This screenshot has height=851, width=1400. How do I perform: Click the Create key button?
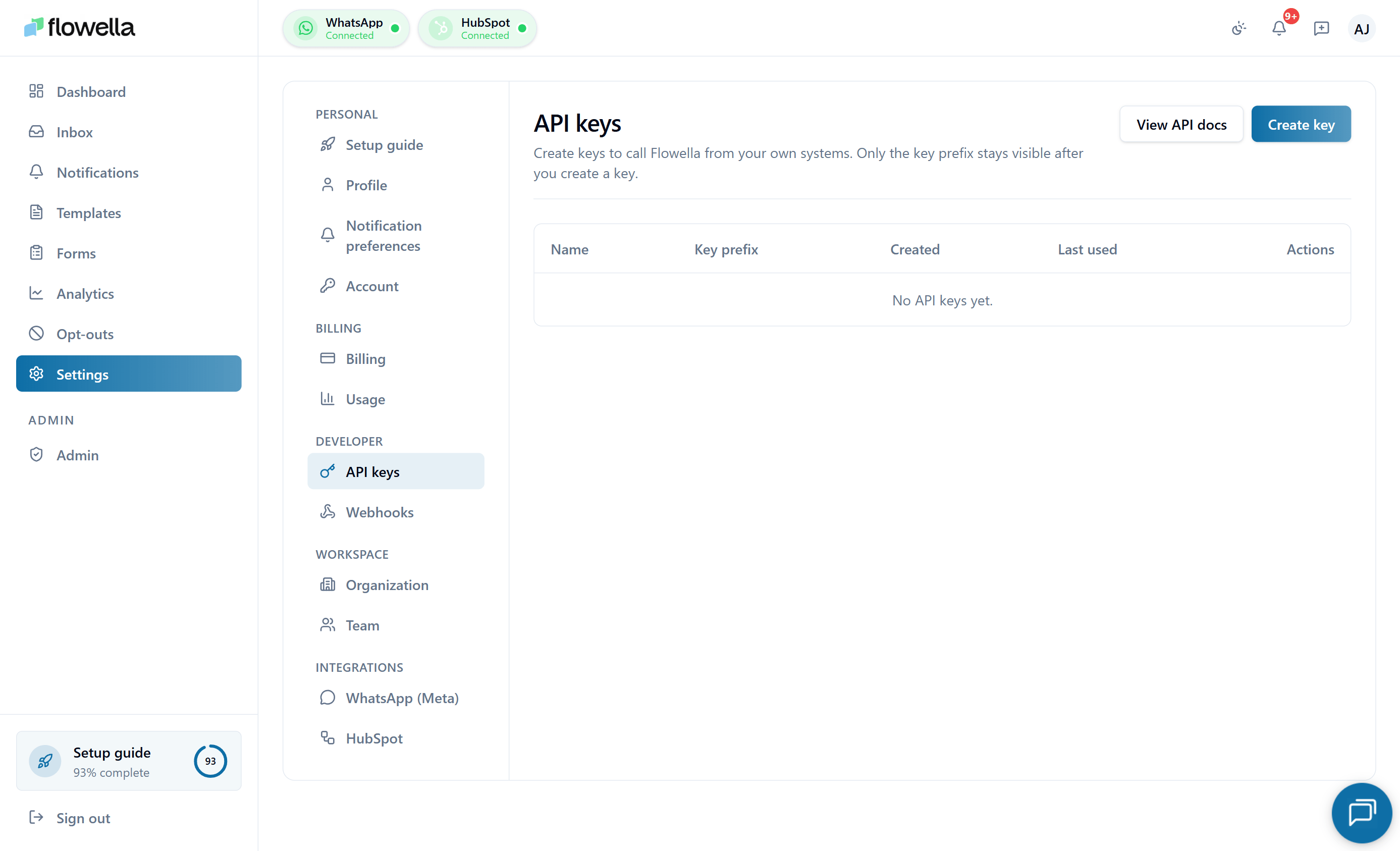pyautogui.click(x=1301, y=124)
